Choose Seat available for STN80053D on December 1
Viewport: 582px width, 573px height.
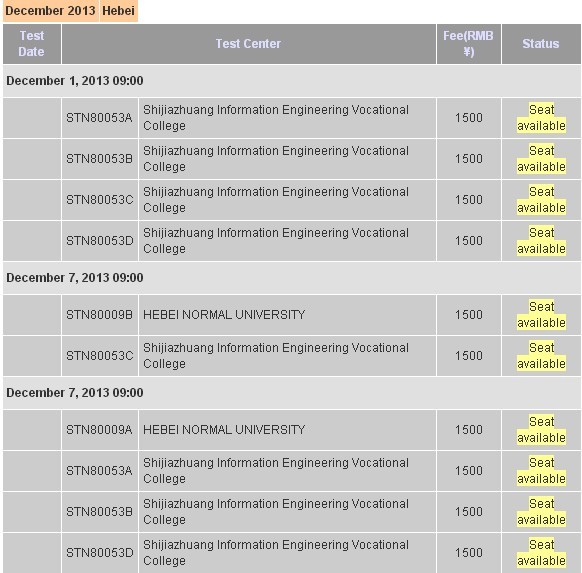pos(541,240)
